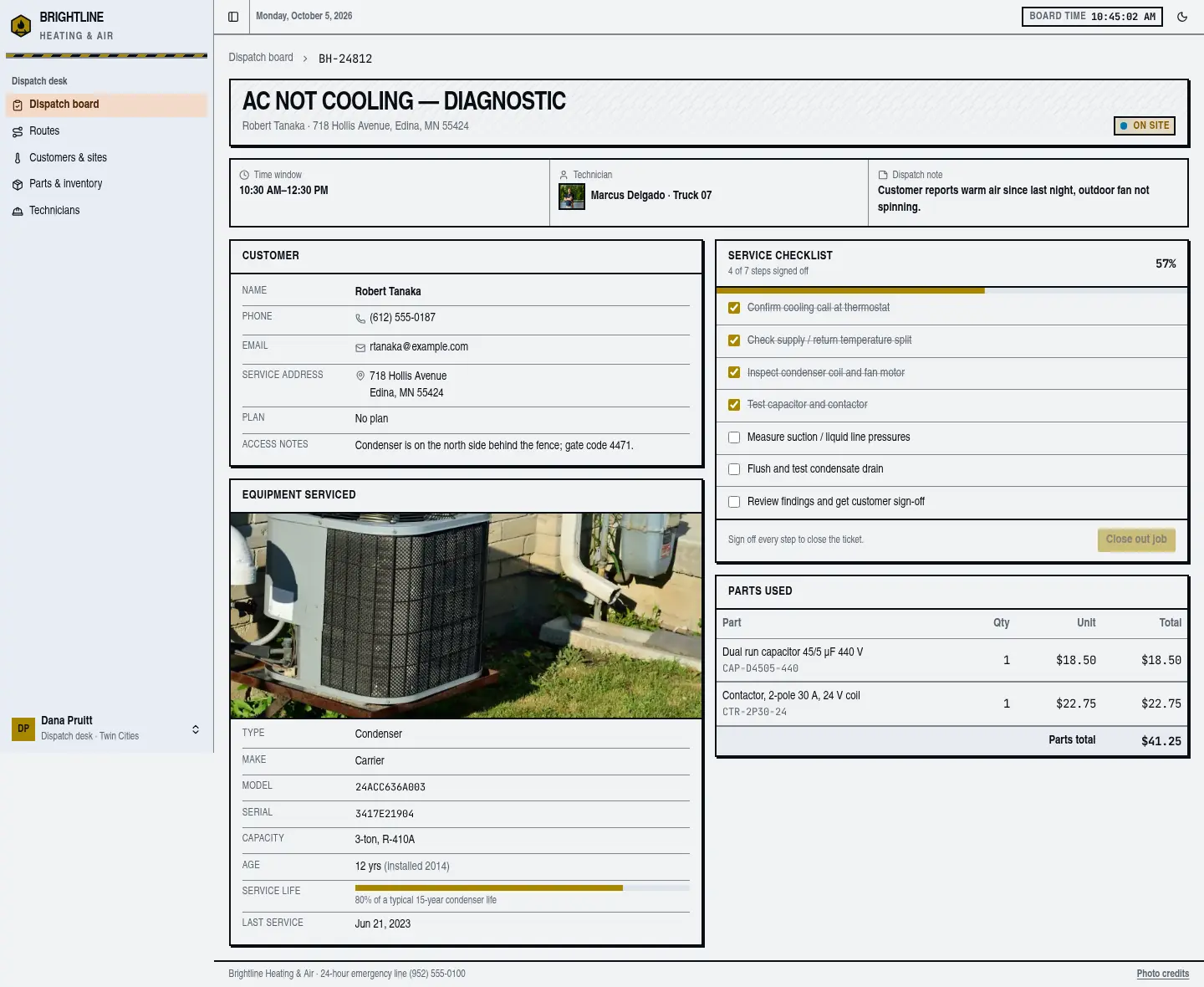
Task: Click the service checklist progress bar
Action: pos(951,290)
